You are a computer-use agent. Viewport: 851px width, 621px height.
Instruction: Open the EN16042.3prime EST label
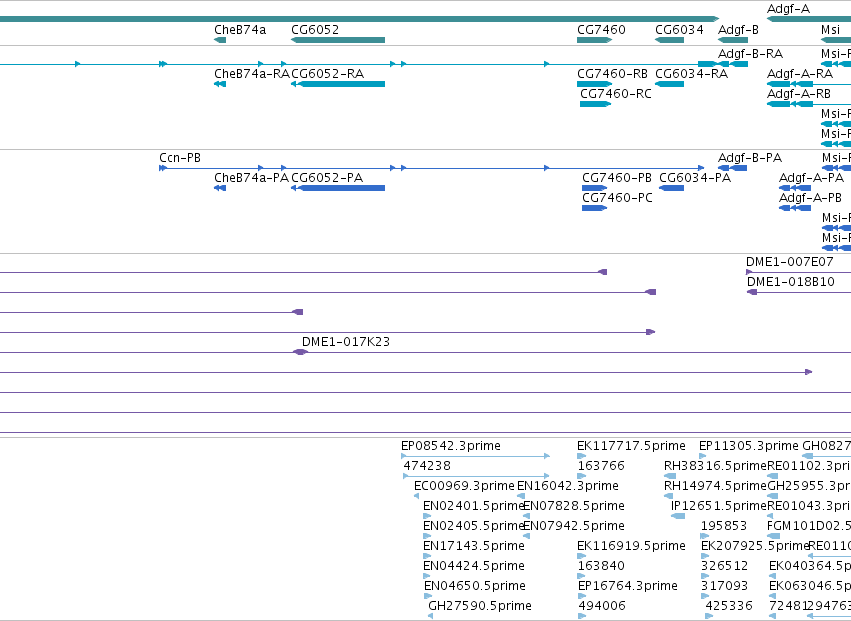(568, 486)
